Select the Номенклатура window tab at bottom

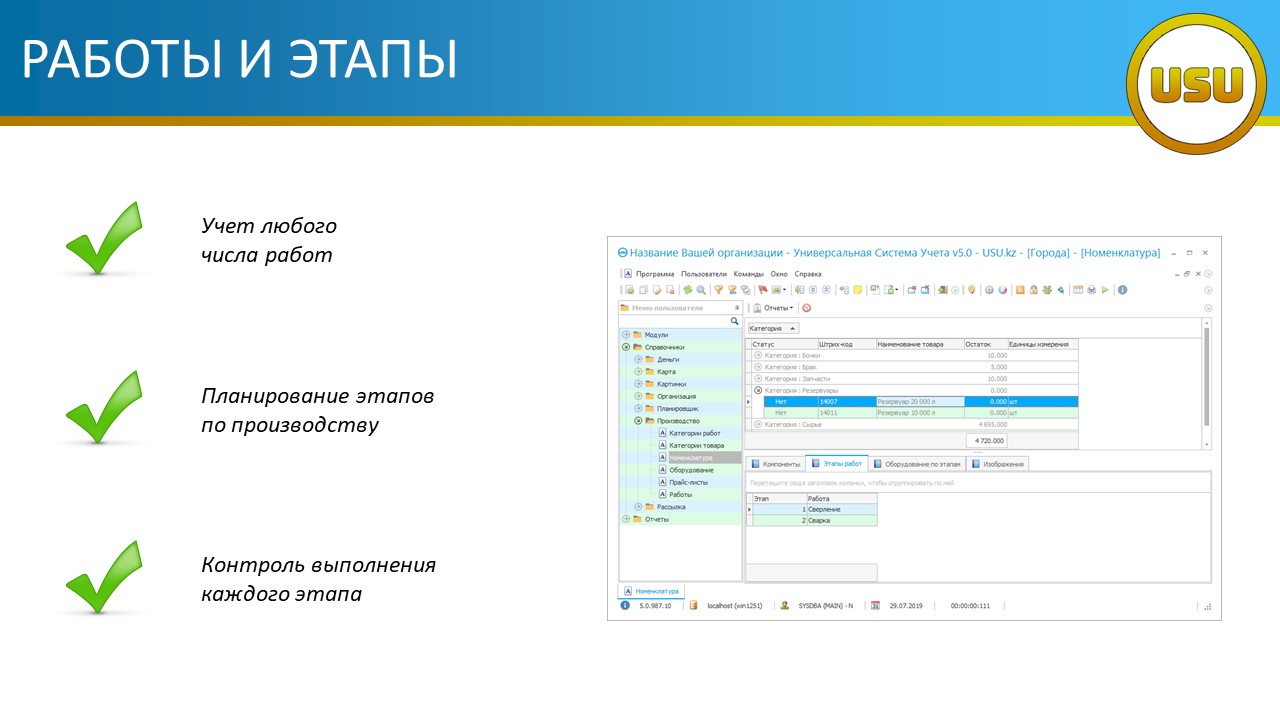click(x=652, y=590)
